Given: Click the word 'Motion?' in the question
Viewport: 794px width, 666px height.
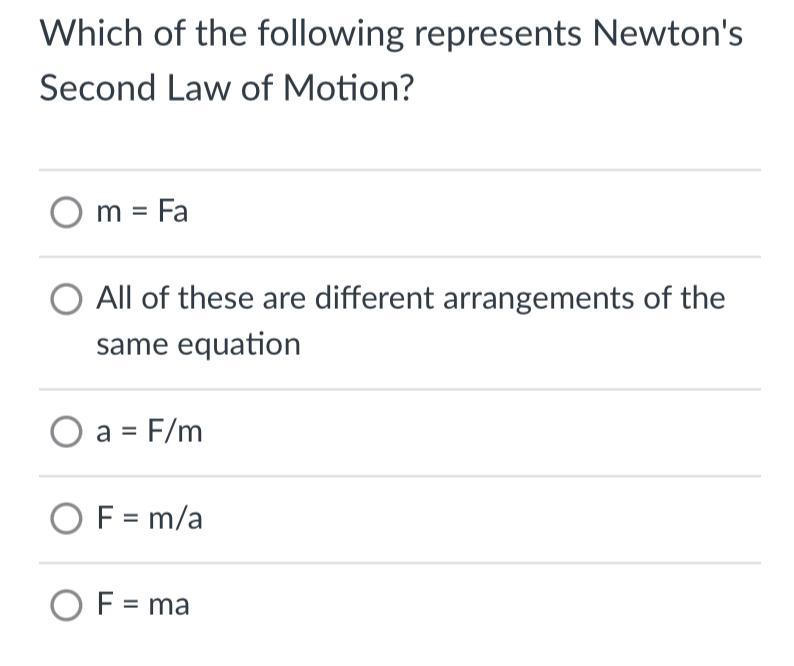Looking at the screenshot, I should tap(348, 88).
